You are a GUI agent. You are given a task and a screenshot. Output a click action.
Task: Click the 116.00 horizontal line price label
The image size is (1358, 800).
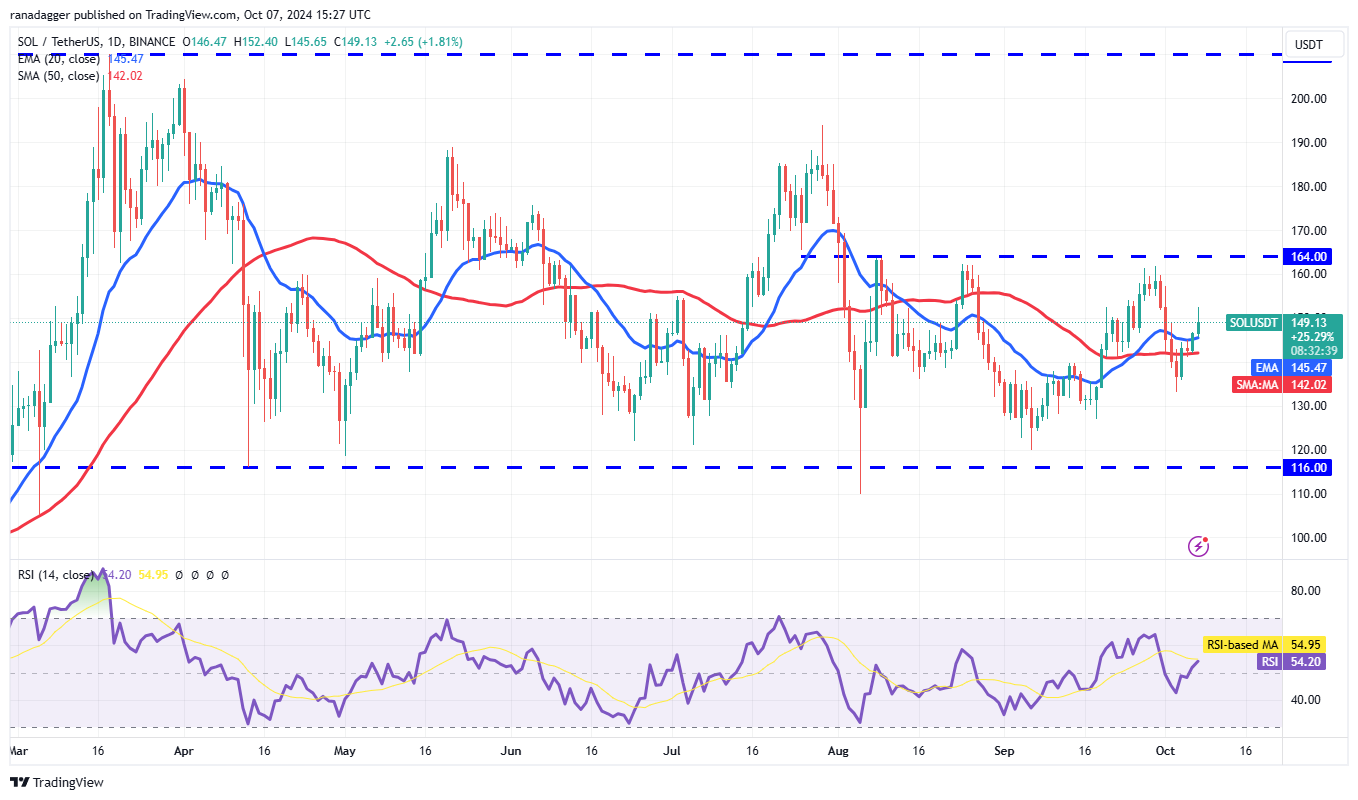(x=1308, y=468)
